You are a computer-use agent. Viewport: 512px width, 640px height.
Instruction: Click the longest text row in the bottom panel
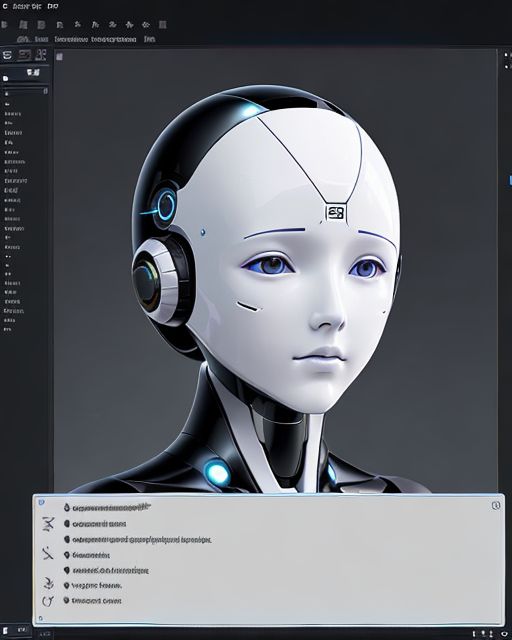(x=142, y=540)
